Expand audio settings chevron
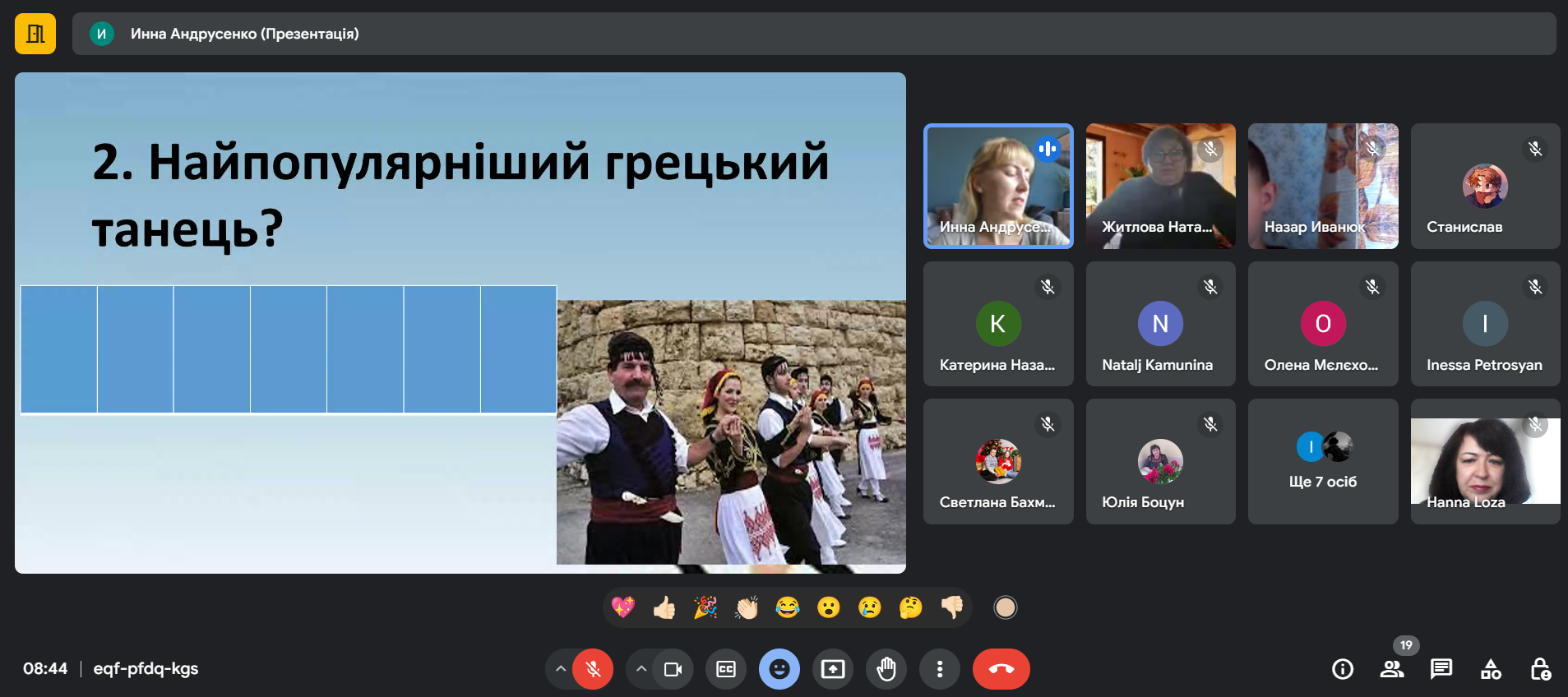This screenshot has width=1568, height=697. point(560,669)
